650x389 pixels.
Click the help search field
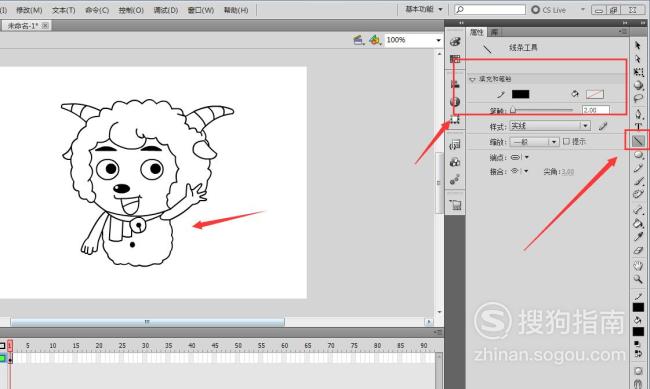point(490,9)
